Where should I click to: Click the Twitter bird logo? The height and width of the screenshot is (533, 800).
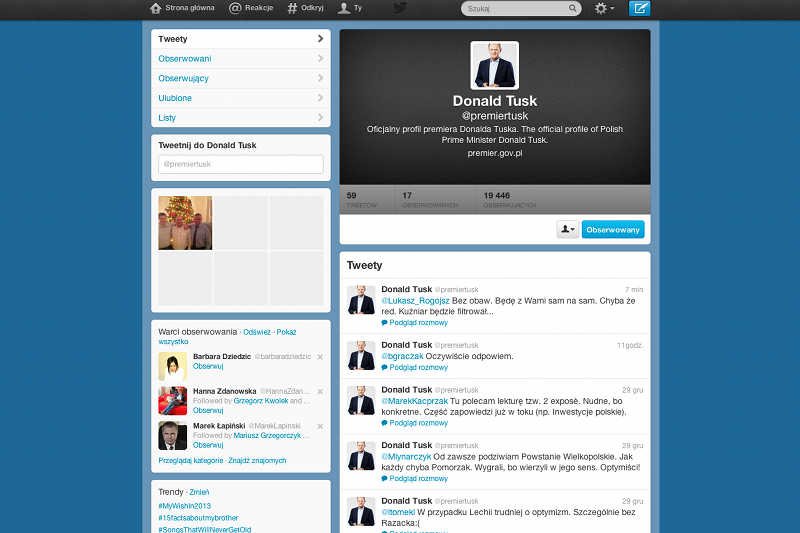(x=400, y=8)
